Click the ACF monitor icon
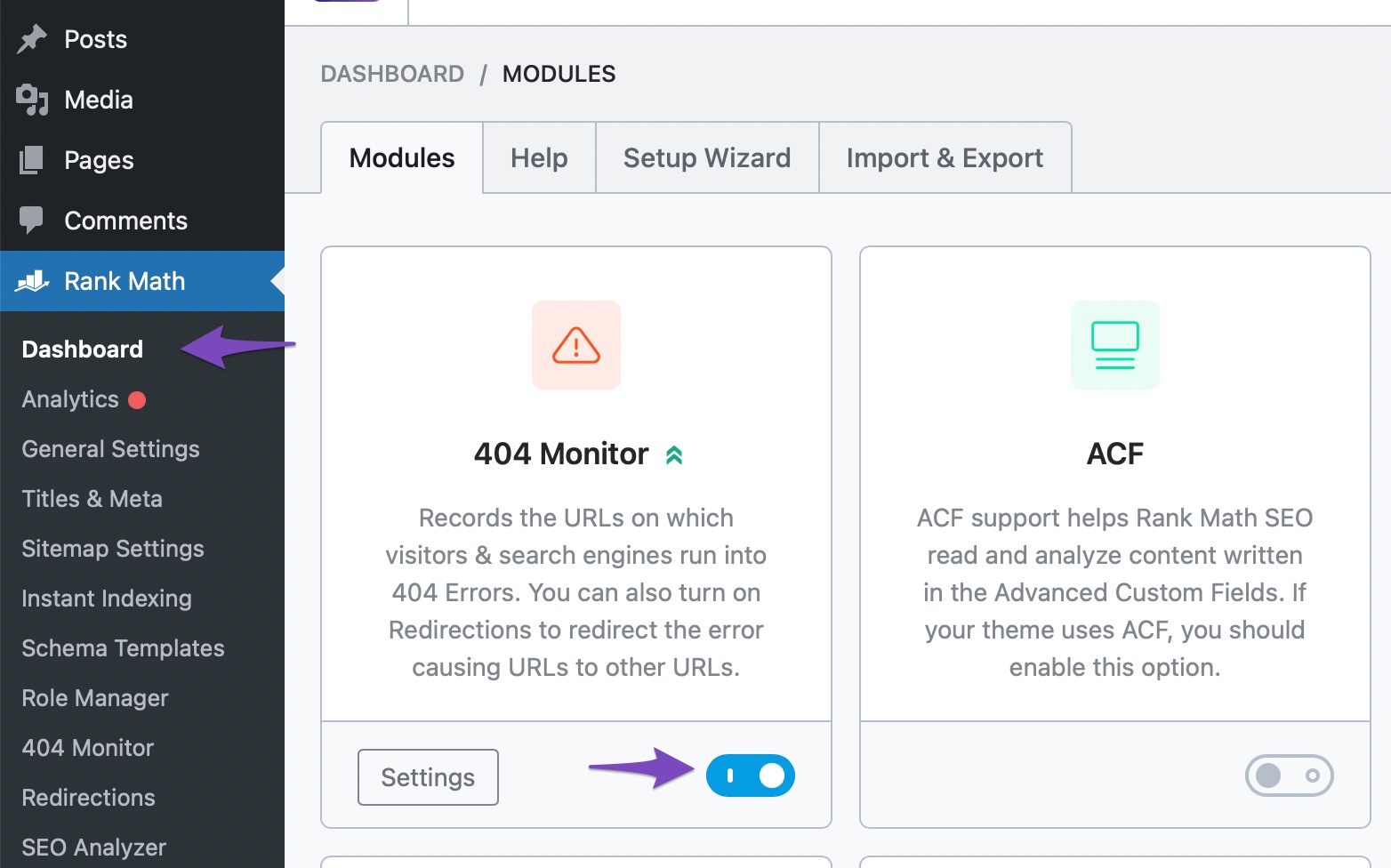This screenshot has height=868, width=1391. pos(1114,345)
